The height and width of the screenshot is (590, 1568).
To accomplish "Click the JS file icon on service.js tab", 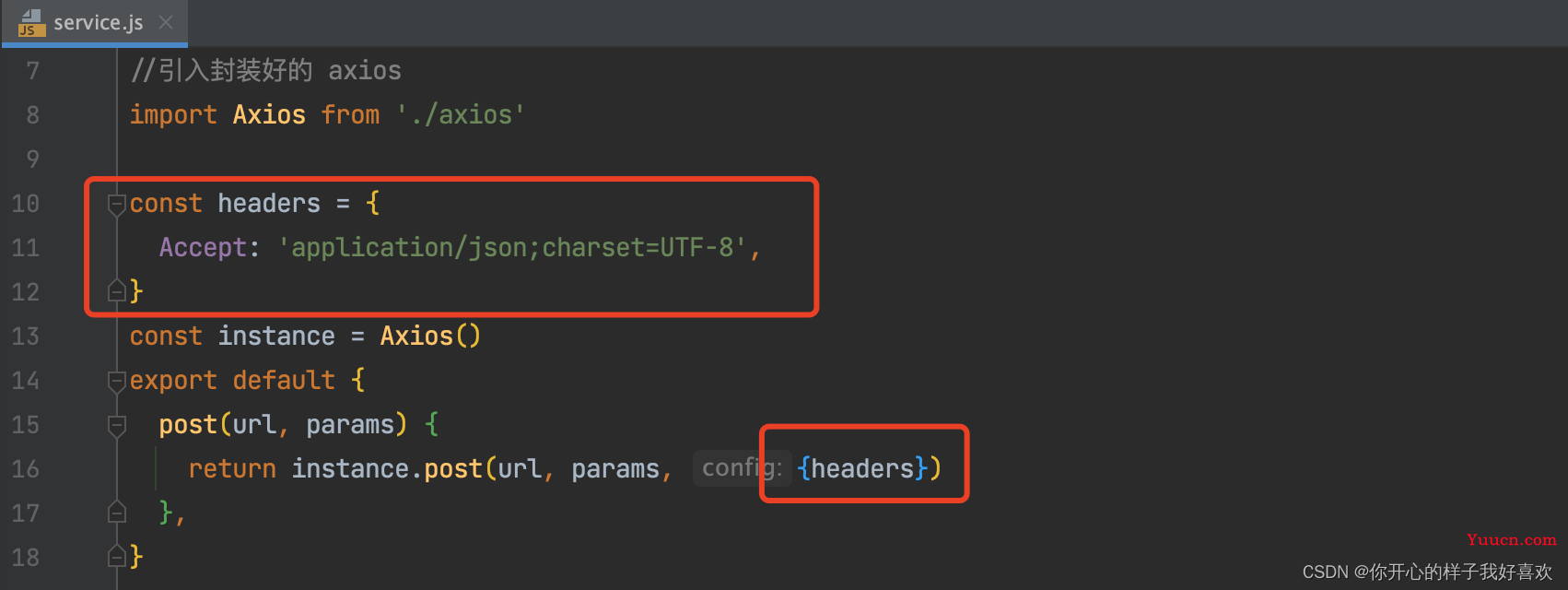I will pyautogui.click(x=31, y=22).
